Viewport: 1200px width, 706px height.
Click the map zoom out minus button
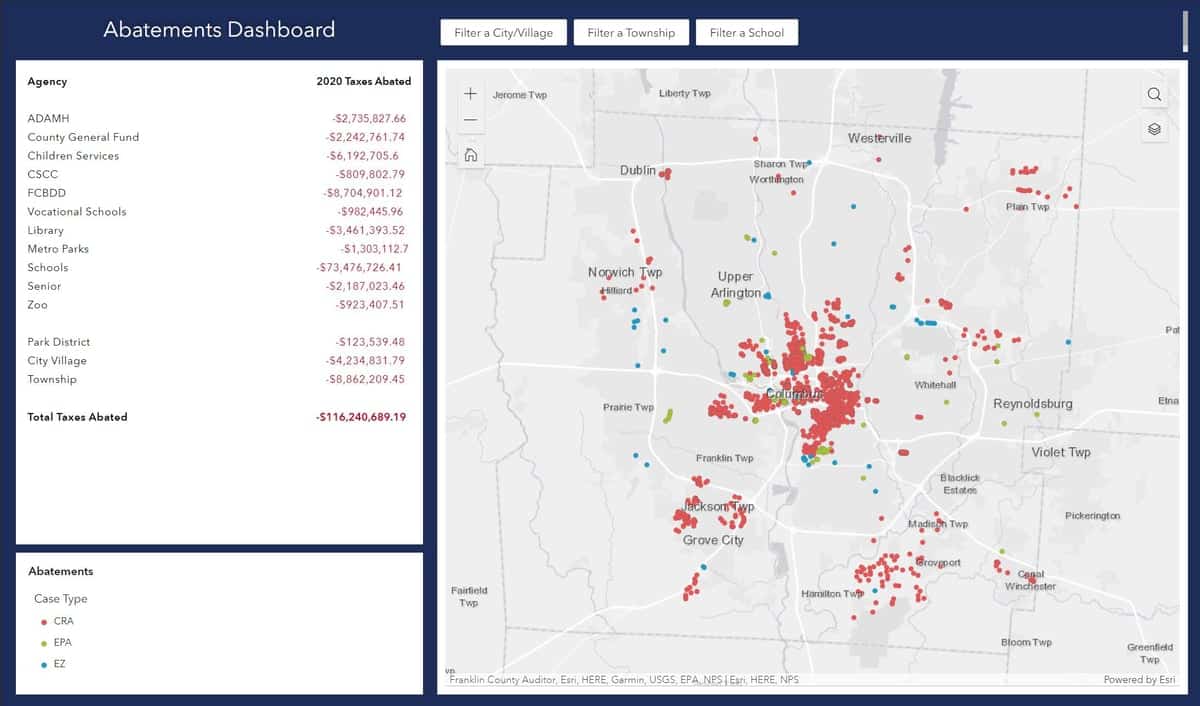(470, 120)
